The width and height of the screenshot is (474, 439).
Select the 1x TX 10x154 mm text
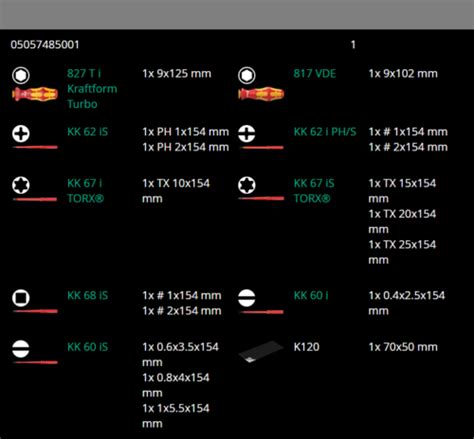tap(176, 191)
